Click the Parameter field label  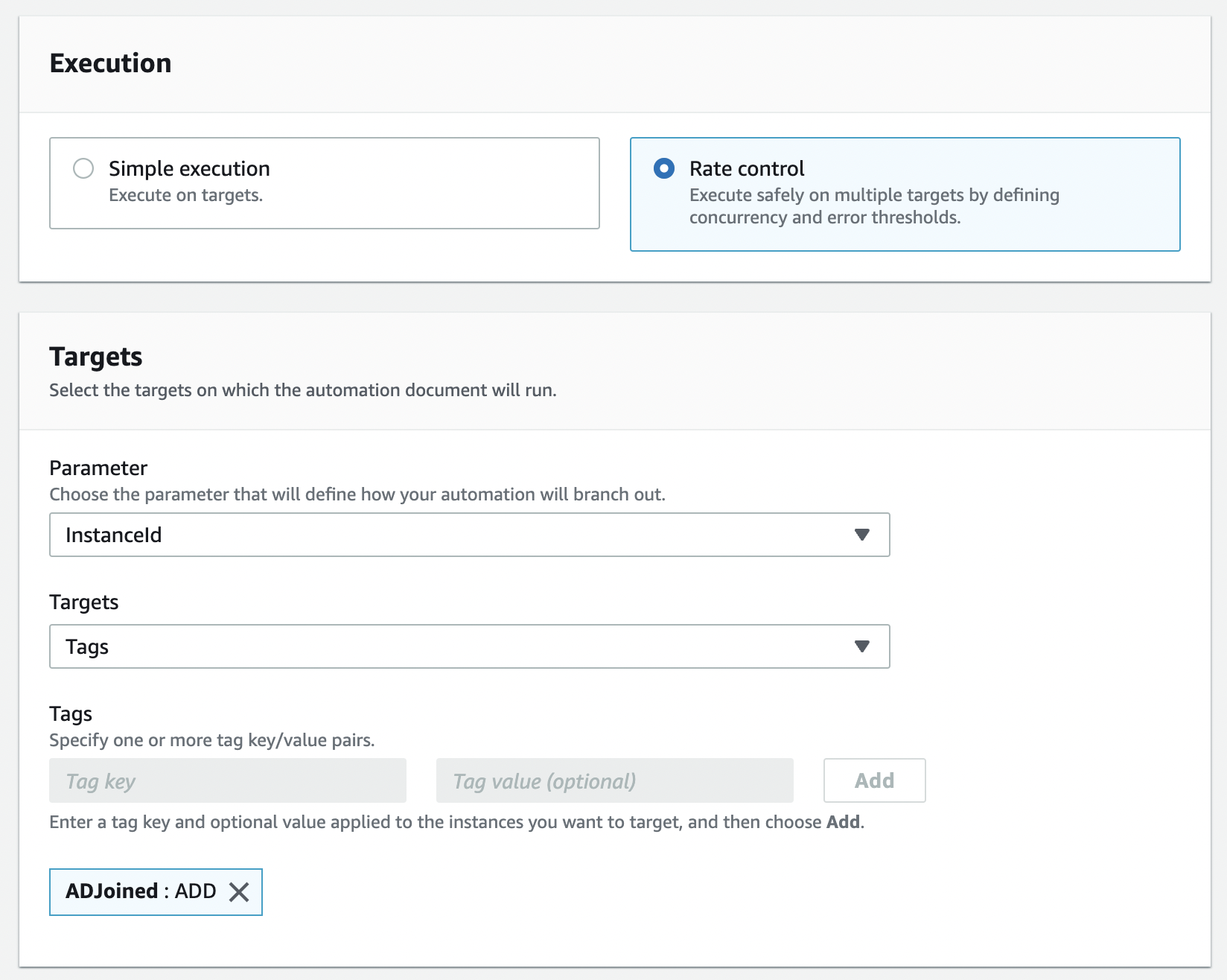98,468
